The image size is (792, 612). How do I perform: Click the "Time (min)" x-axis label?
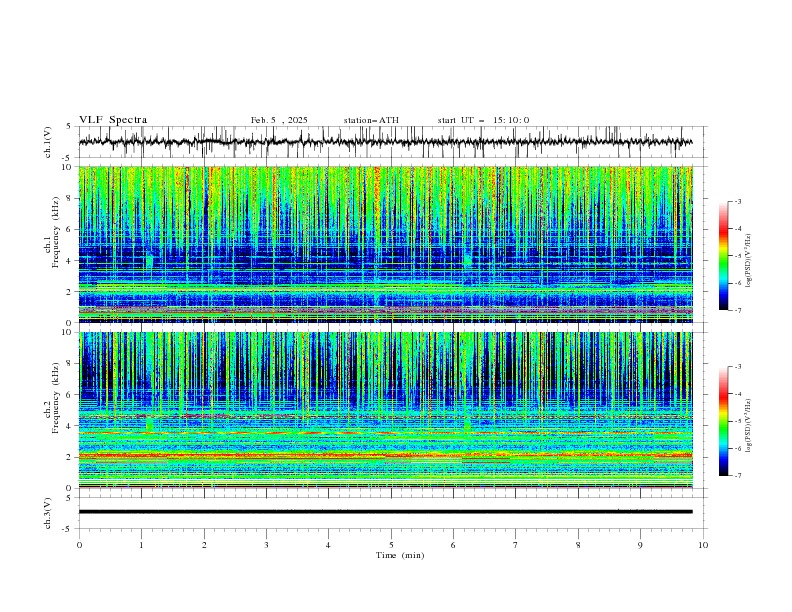click(400, 555)
